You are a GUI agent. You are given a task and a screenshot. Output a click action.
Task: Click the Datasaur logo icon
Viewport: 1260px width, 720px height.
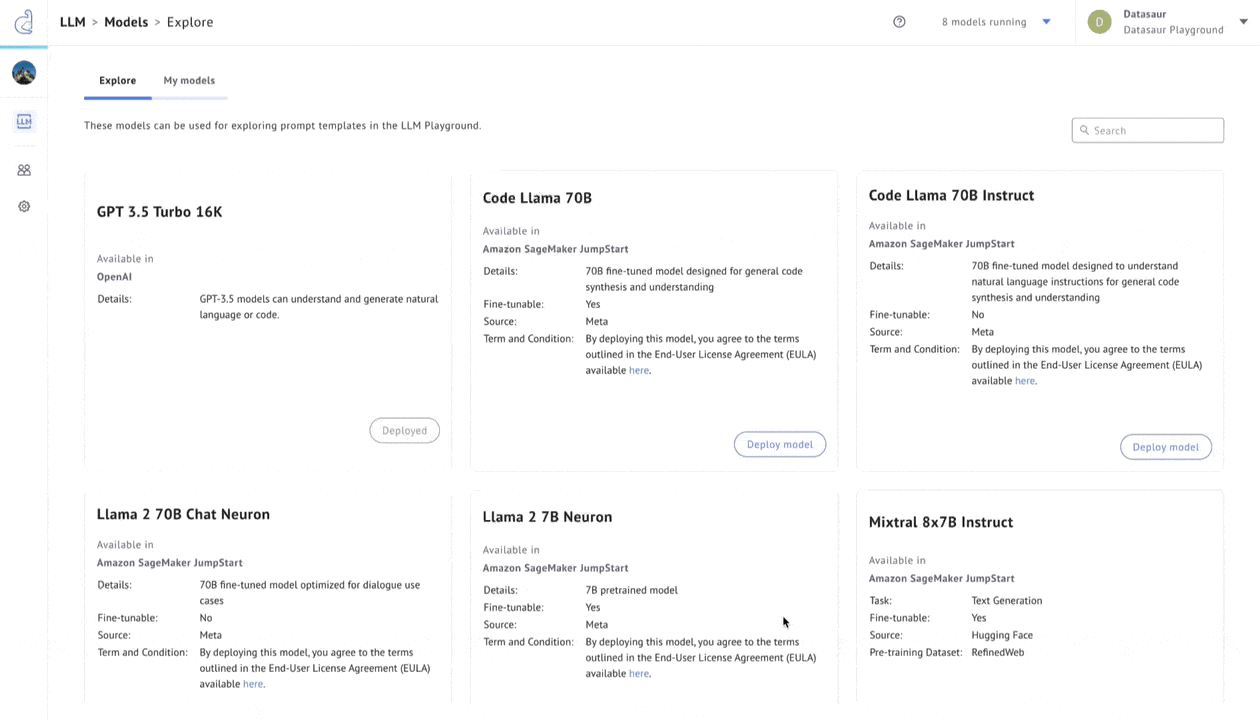[24, 21]
